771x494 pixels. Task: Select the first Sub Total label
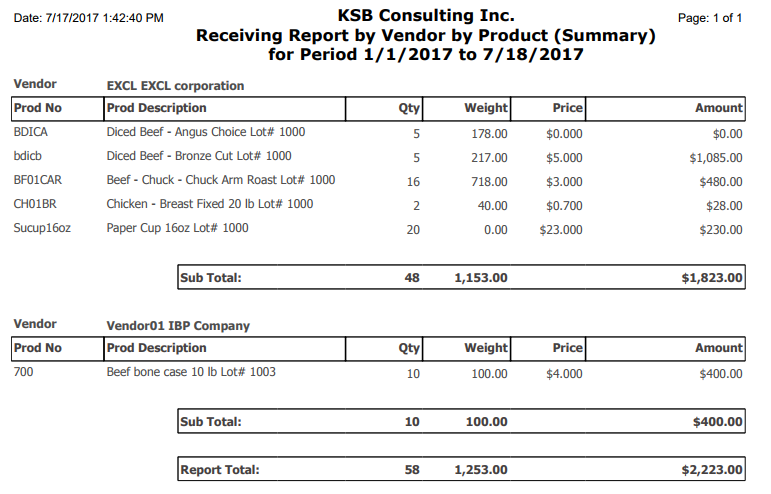point(210,278)
